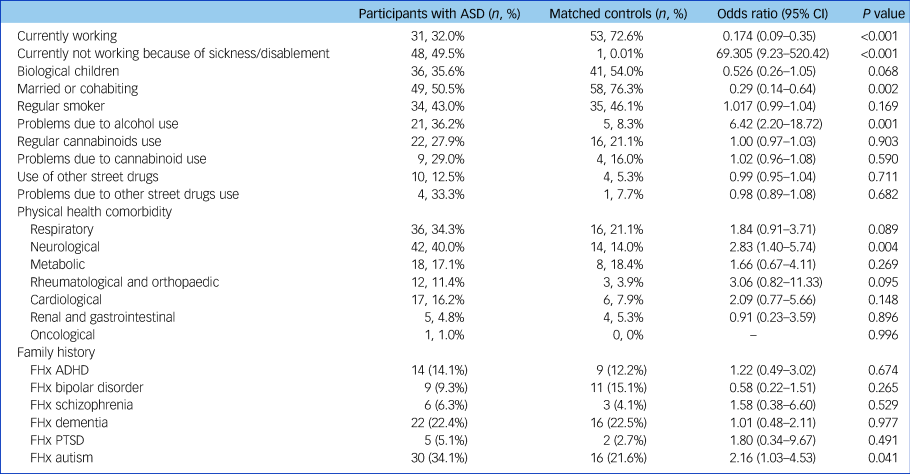Select the 'Married or cohabiting' row label
This screenshot has height=474, width=910.
(75, 88)
